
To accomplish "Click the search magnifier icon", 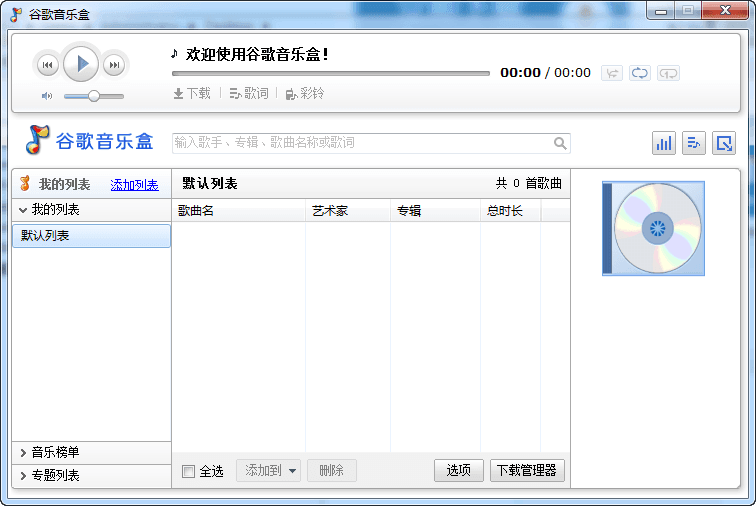I will (561, 143).
